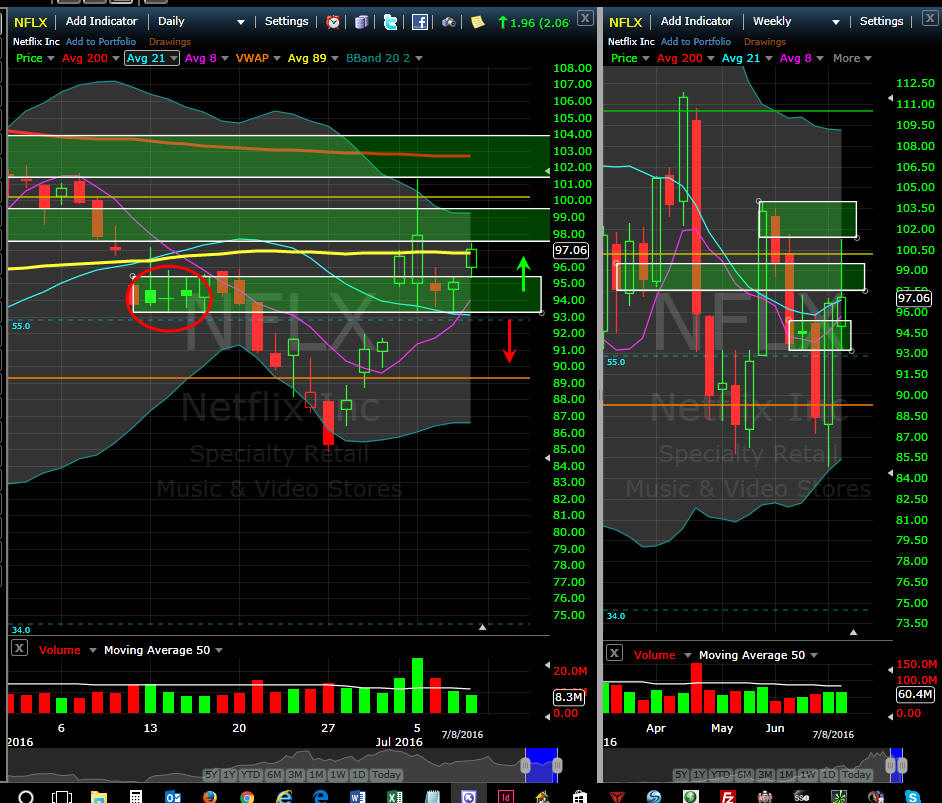The image size is (942, 803).
Task: Expand Moving Average 50 dropdown on daily chart
Action: (x=219, y=650)
